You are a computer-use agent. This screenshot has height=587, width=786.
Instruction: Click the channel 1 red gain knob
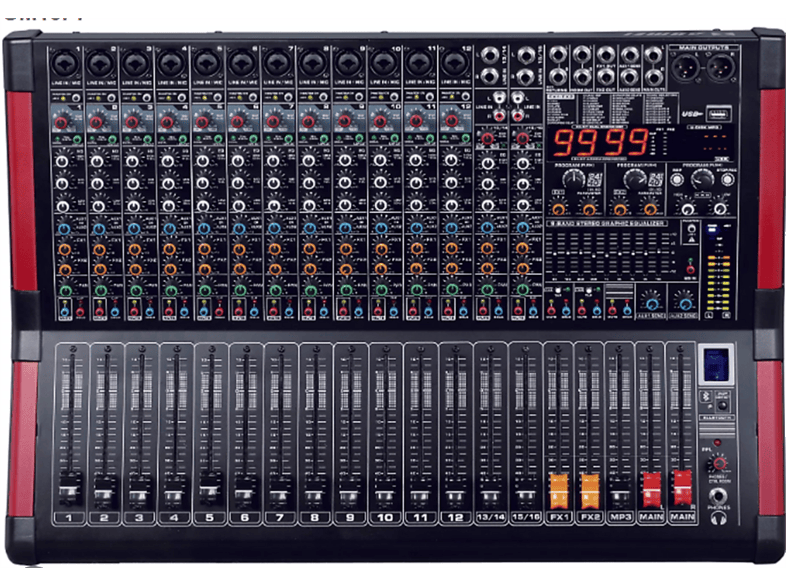click(61, 122)
